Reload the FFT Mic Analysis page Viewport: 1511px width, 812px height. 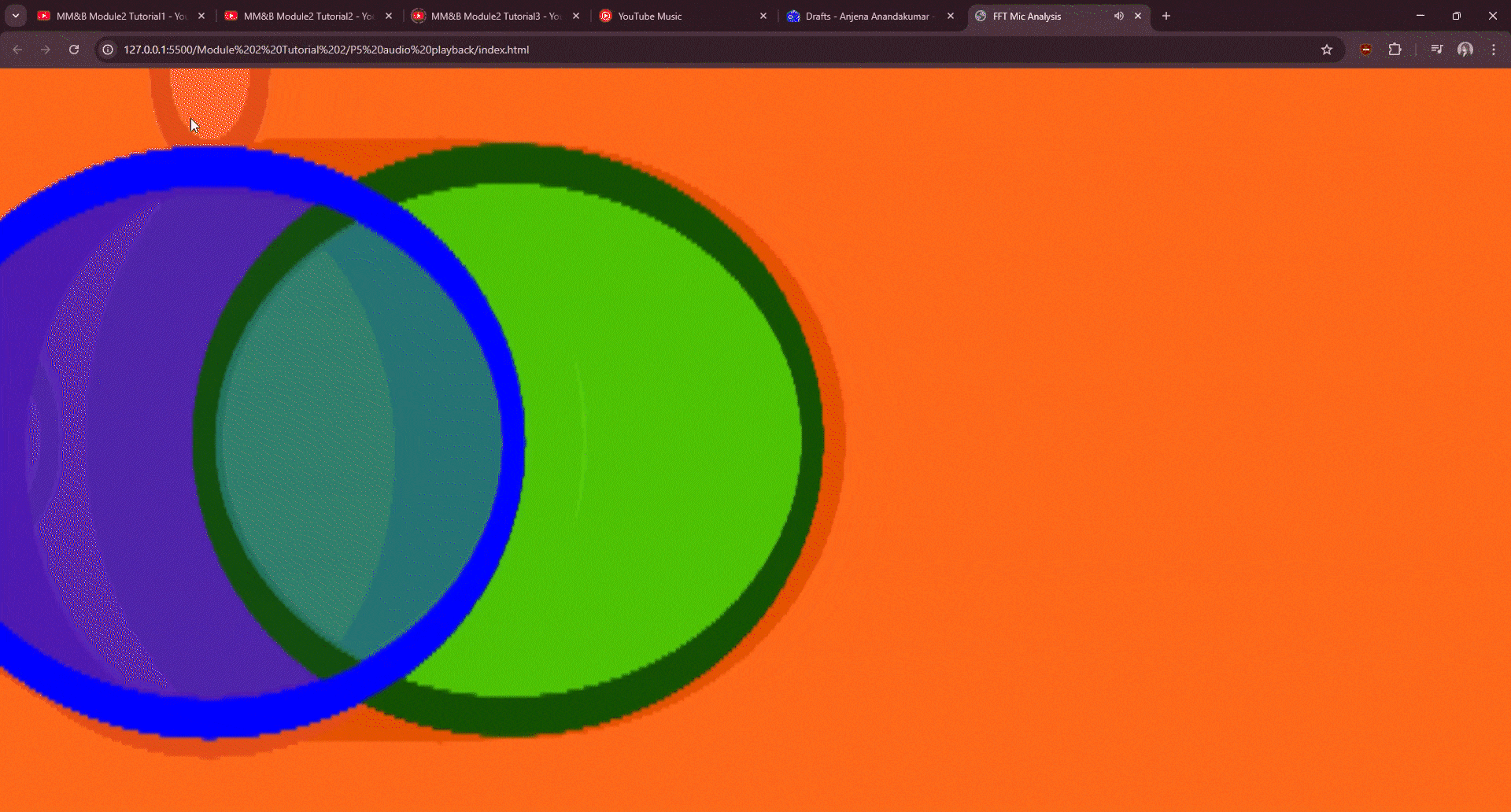(x=73, y=49)
